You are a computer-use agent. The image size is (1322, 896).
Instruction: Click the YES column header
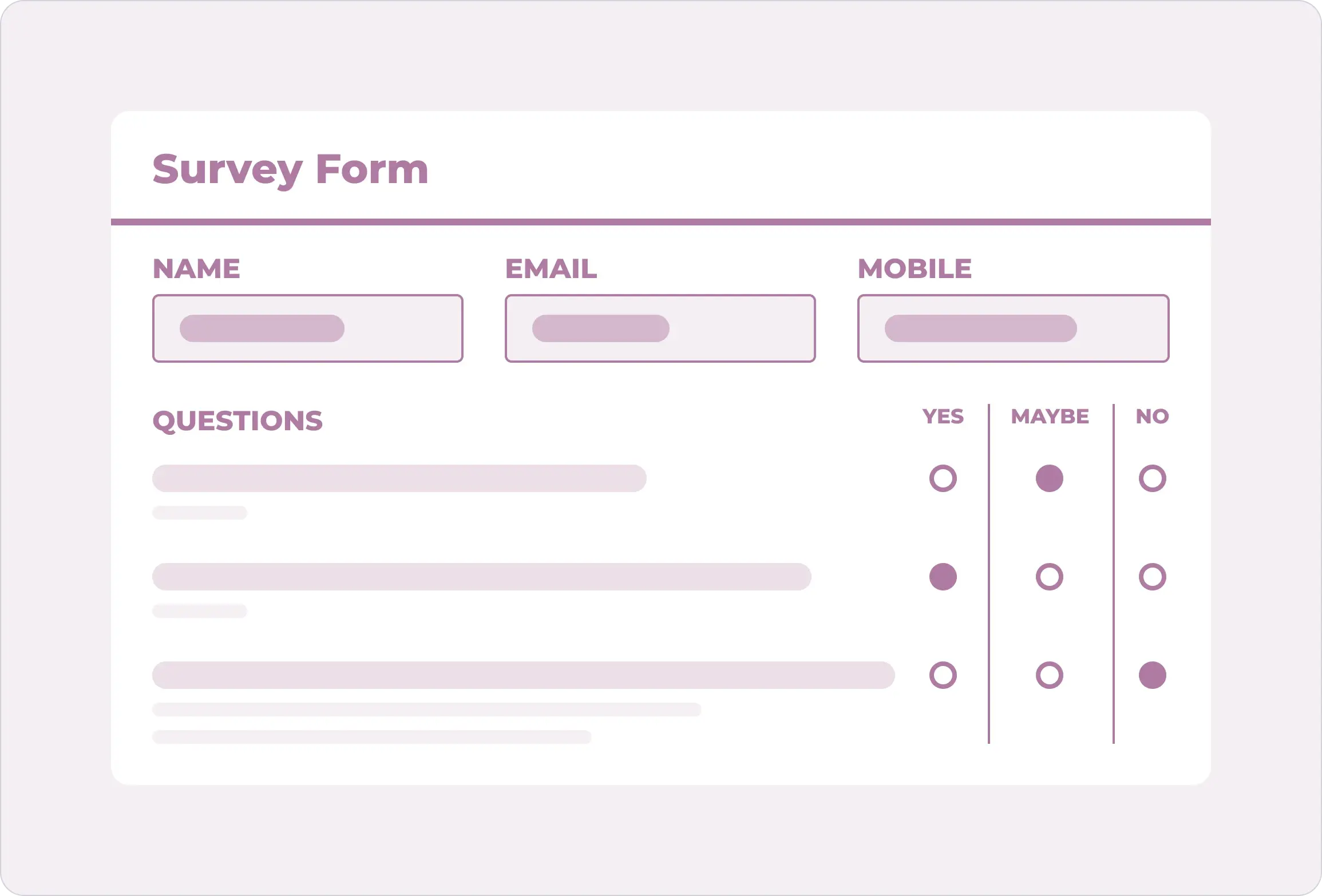(943, 417)
